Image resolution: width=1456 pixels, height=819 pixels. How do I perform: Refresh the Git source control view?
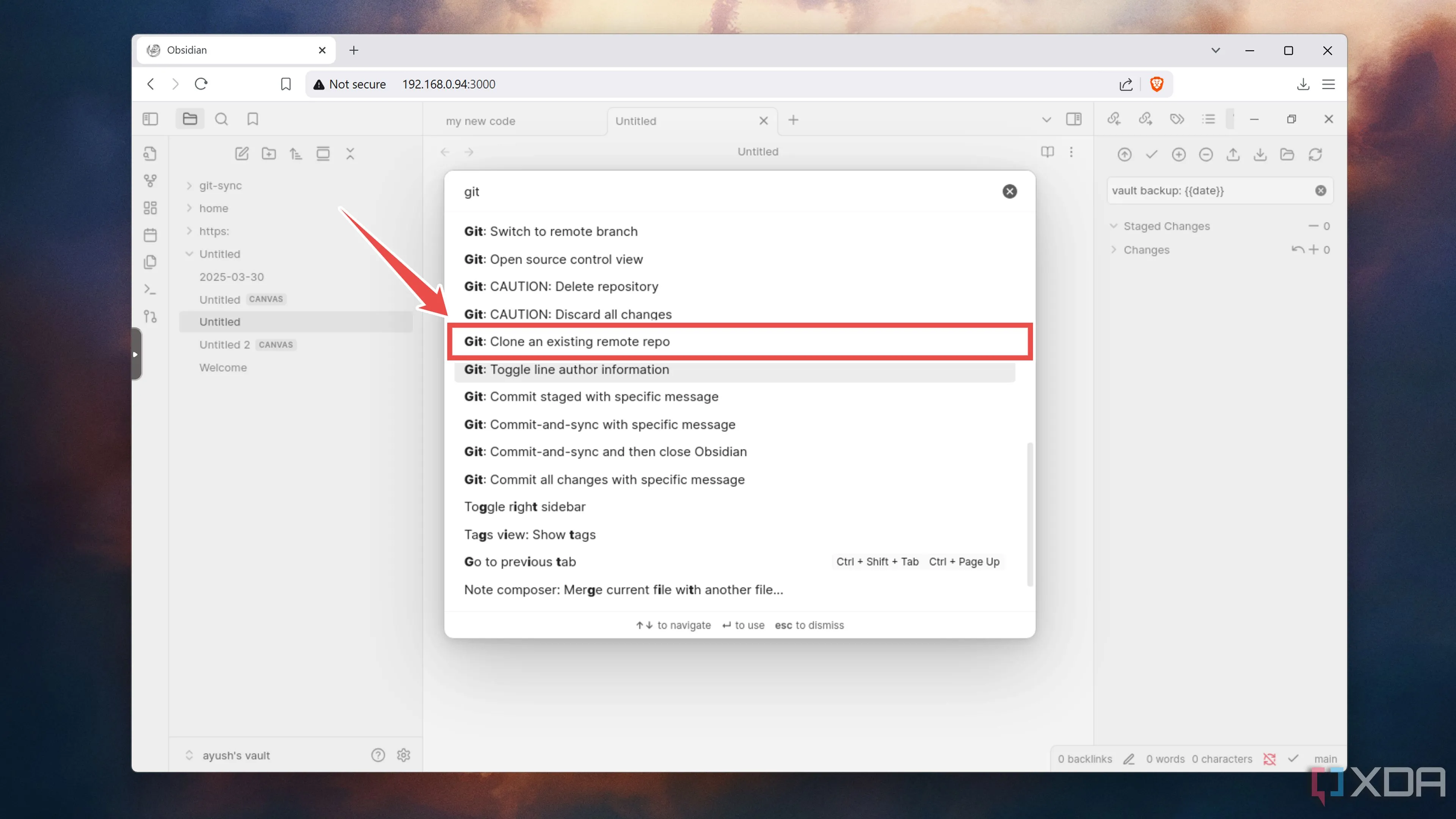tap(1315, 154)
